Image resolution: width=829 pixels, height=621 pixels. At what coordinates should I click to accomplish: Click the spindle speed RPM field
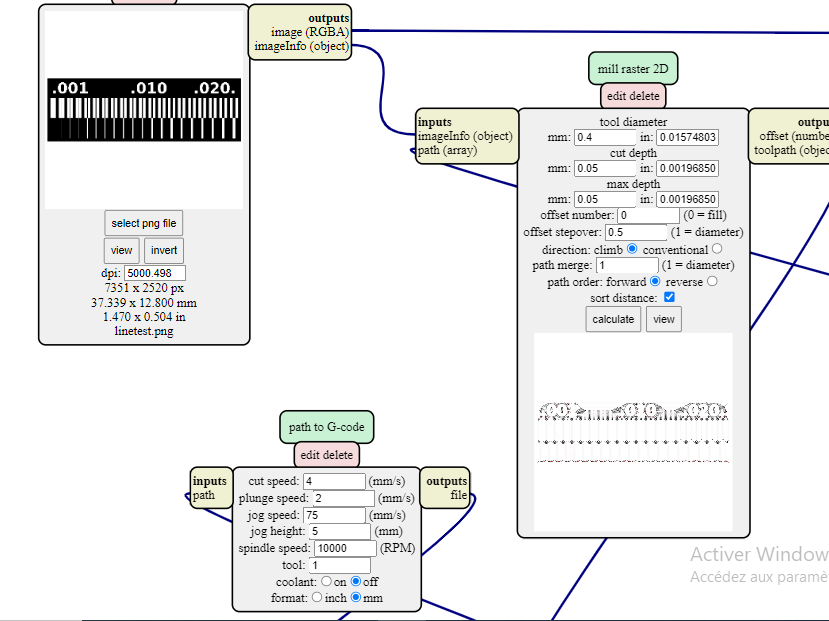(345, 548)
